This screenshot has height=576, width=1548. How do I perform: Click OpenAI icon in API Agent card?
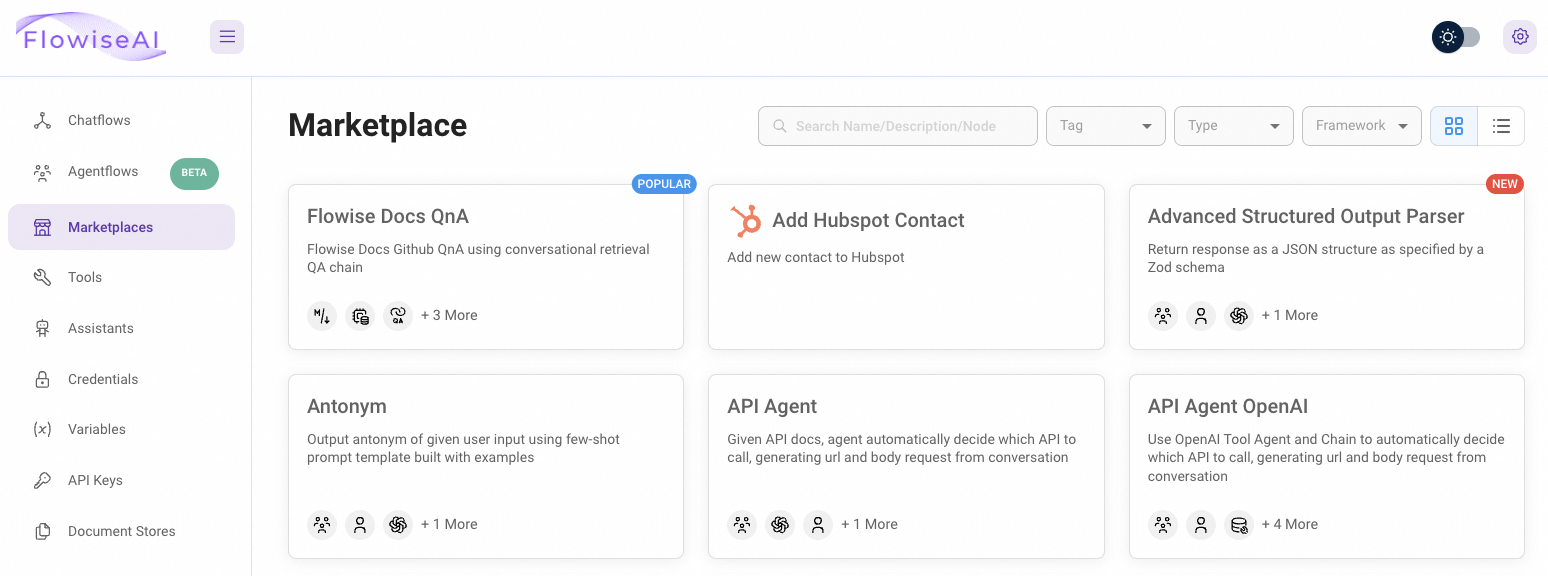pos(780,525)
